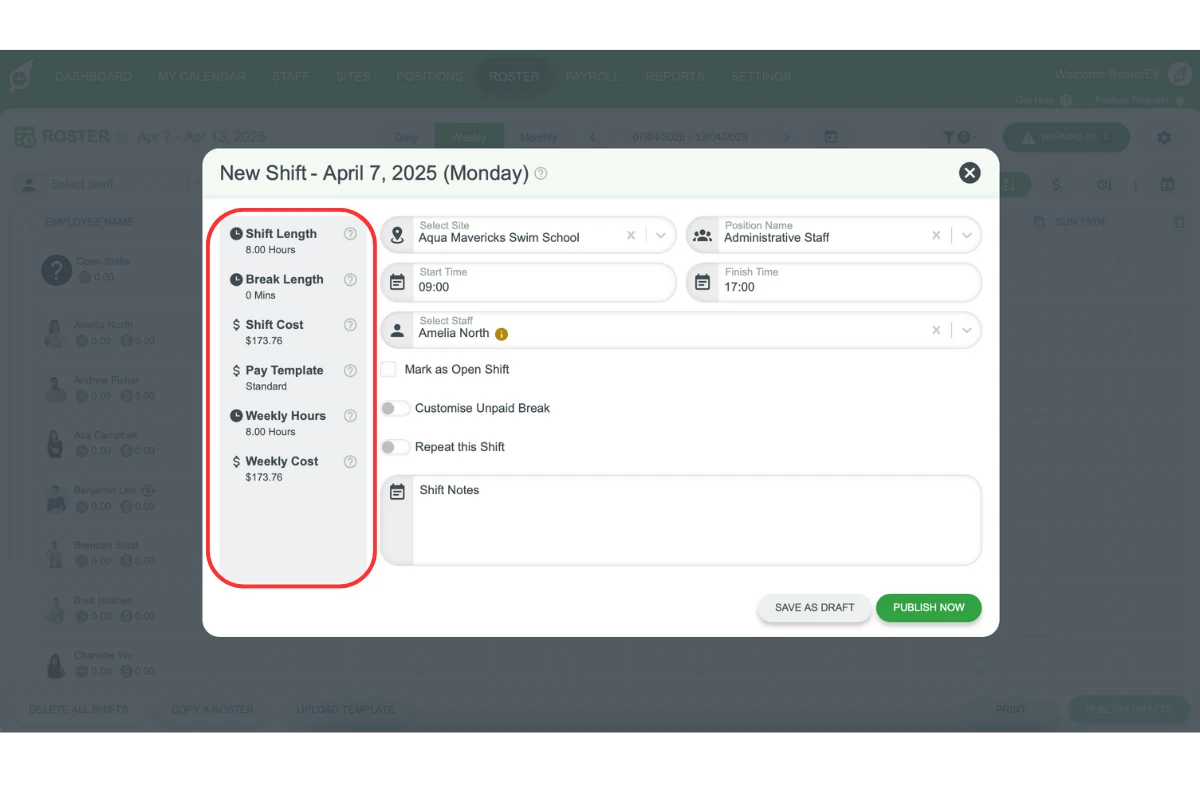This screenshot has height=800, width=1200.
Task: Show Shift Cost help tooltip icon
Action: tap(350, 325)
